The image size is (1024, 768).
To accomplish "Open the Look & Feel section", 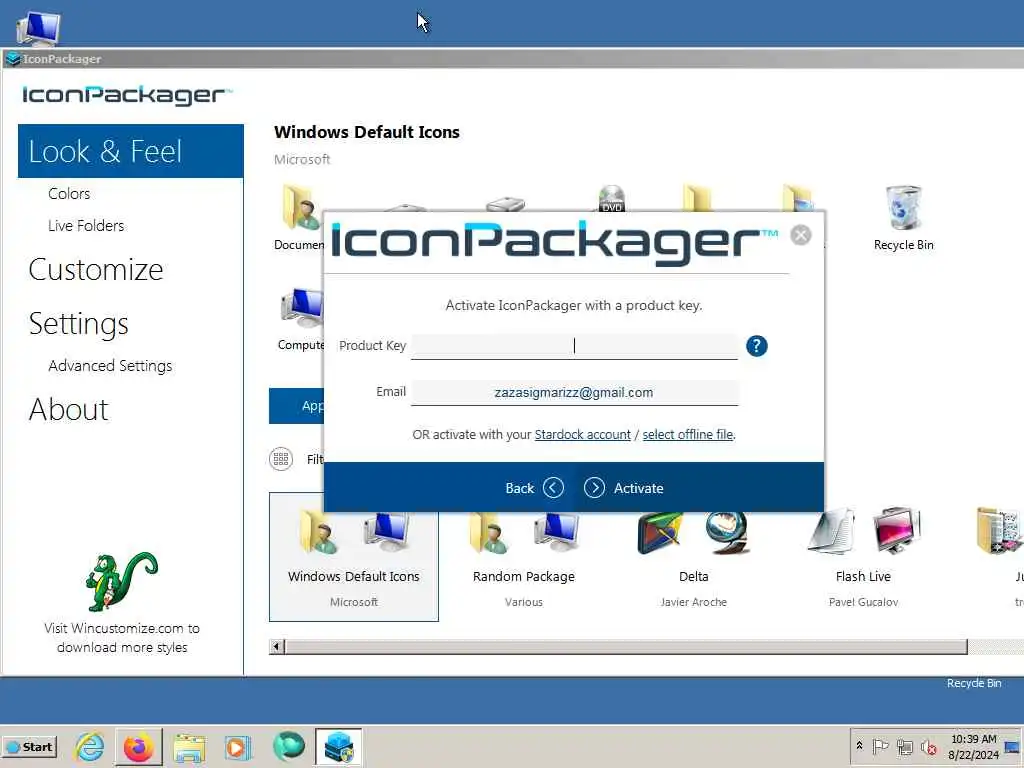I will (131, 151).
